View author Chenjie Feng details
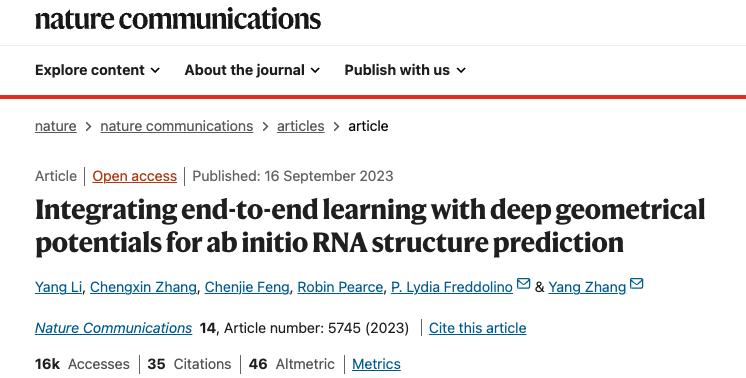The image size is (746, 378). click(x=246, y=287)
